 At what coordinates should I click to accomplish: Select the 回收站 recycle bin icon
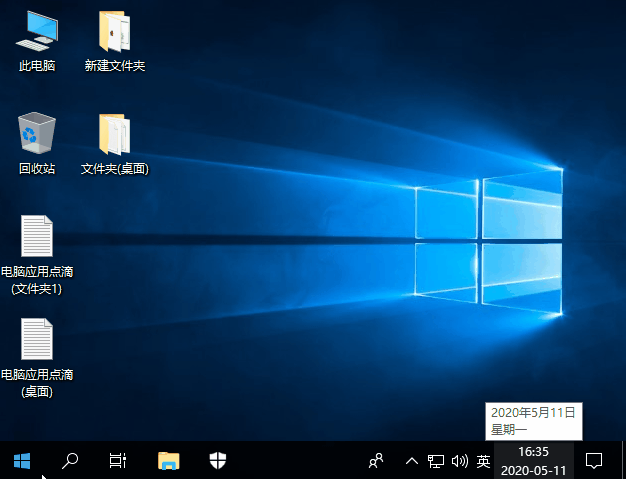37,144
